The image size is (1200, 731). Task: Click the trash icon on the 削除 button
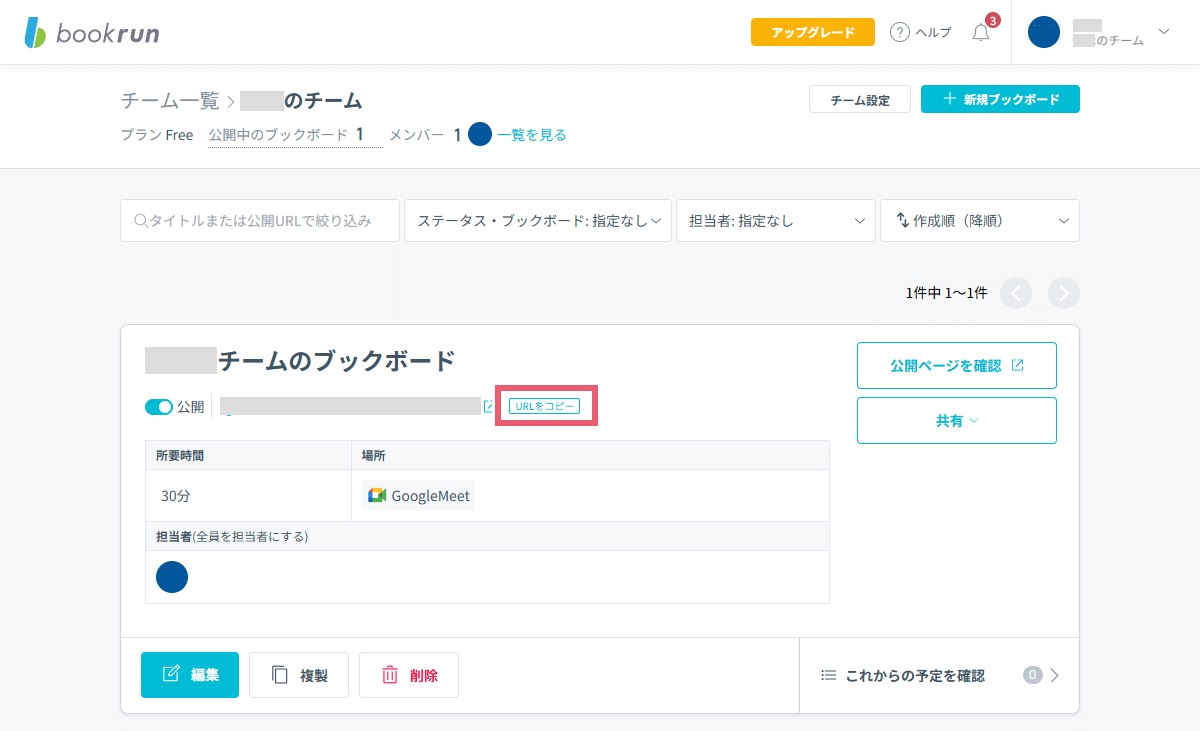coord(389,675)
